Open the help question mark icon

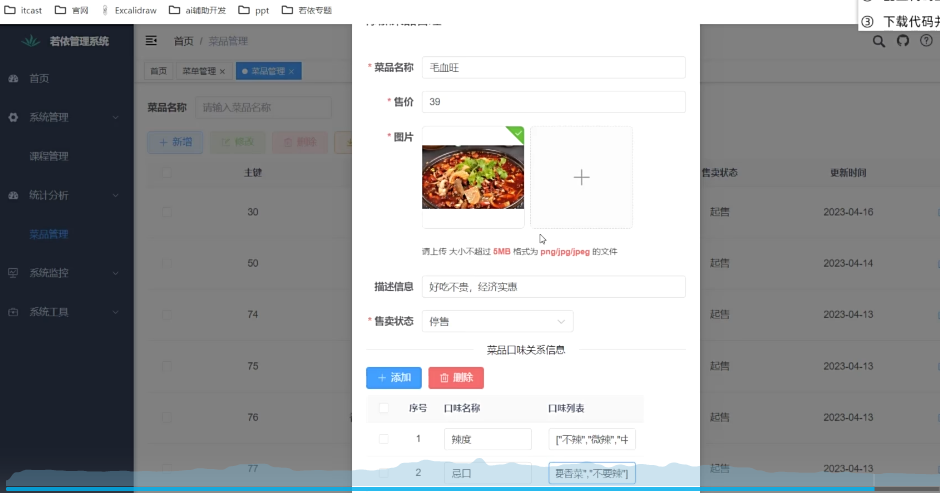(x=926, y=41)
